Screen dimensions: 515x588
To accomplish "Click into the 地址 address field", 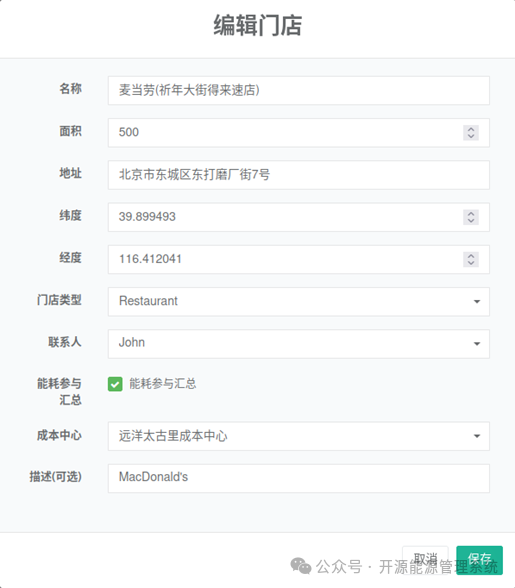I will tap(299, 175).
